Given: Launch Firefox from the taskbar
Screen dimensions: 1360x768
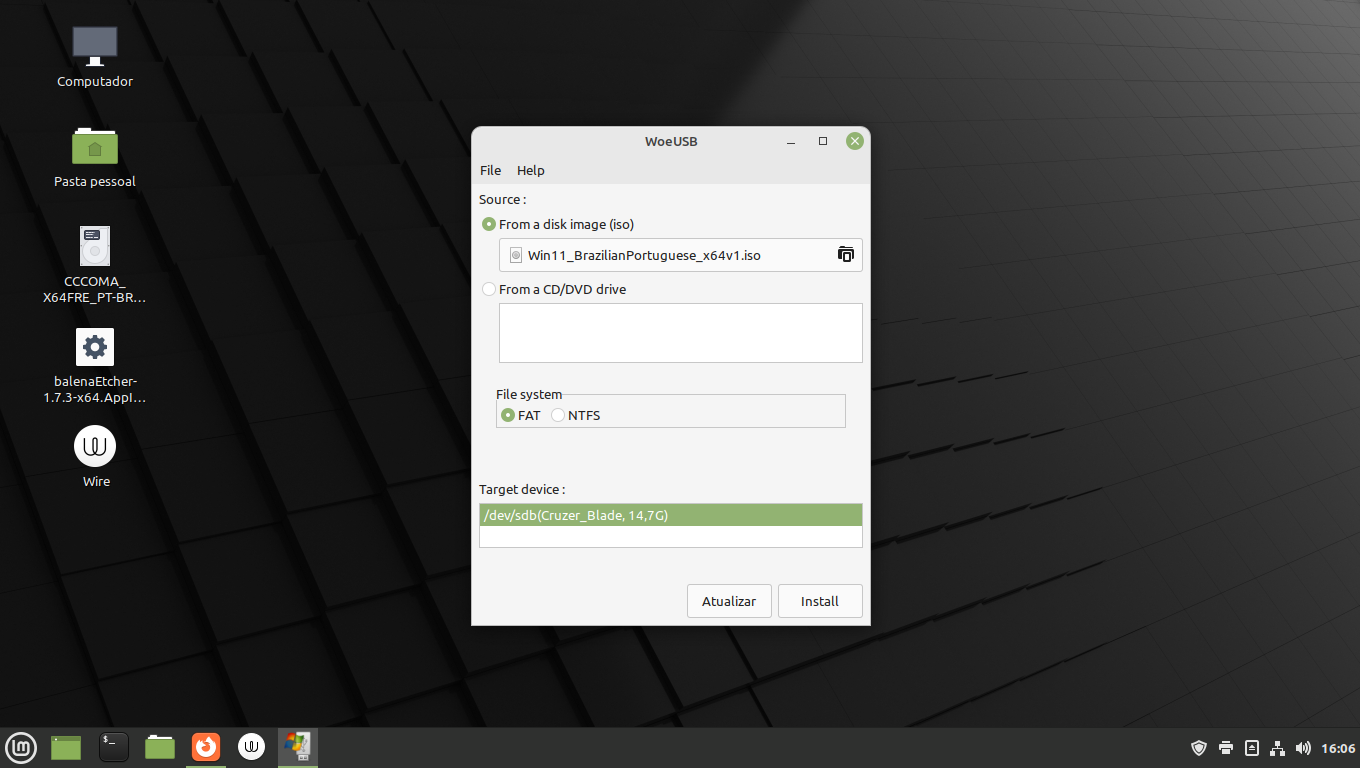Looking at the screenshot, I should [206, 747].
